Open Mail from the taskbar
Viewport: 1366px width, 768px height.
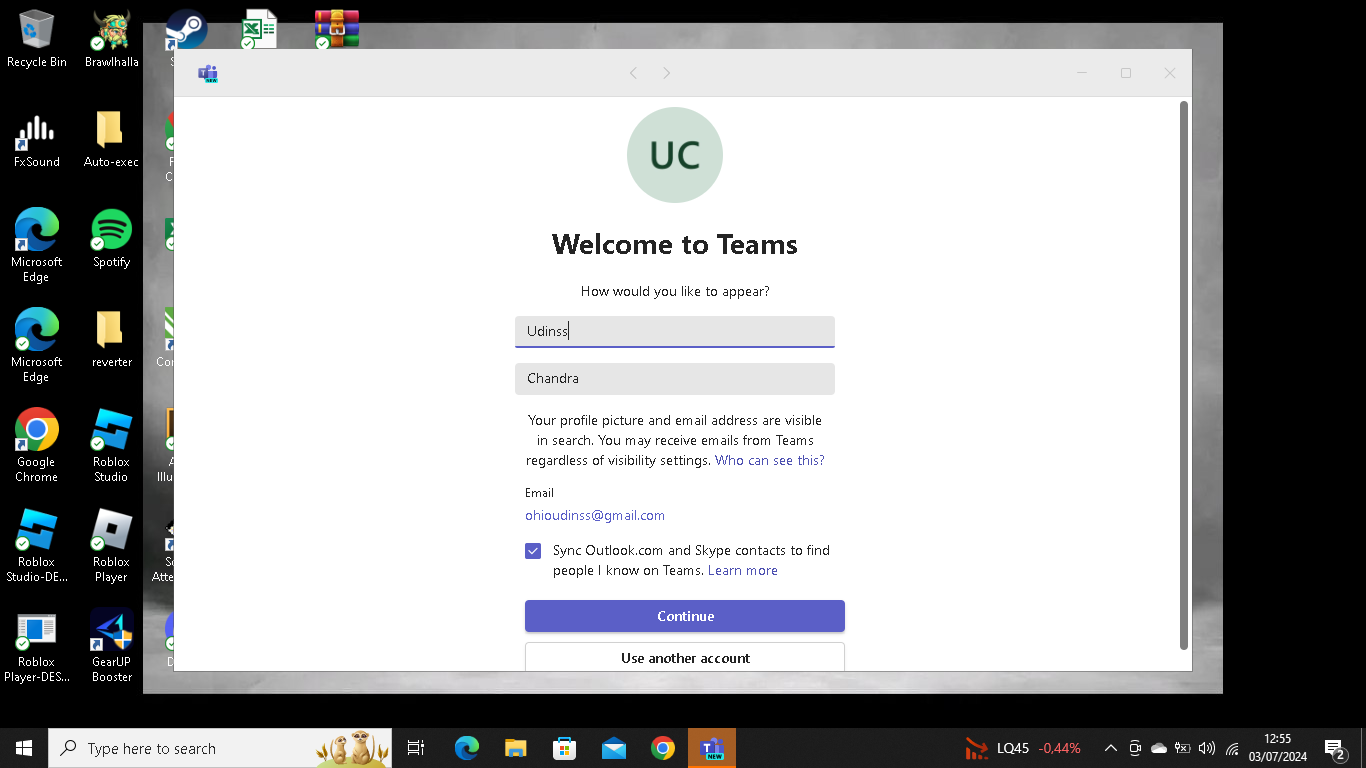click(x=613, y=748)
